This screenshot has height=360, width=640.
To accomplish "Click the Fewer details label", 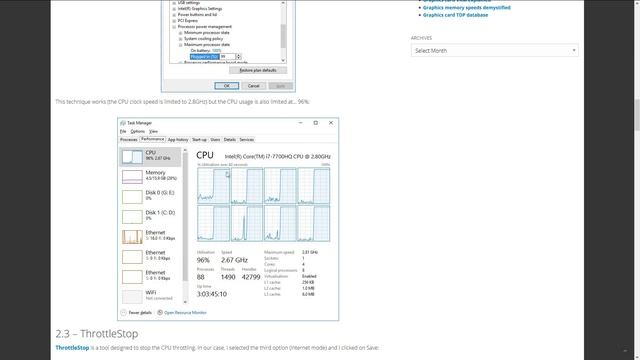I will 140,313.
